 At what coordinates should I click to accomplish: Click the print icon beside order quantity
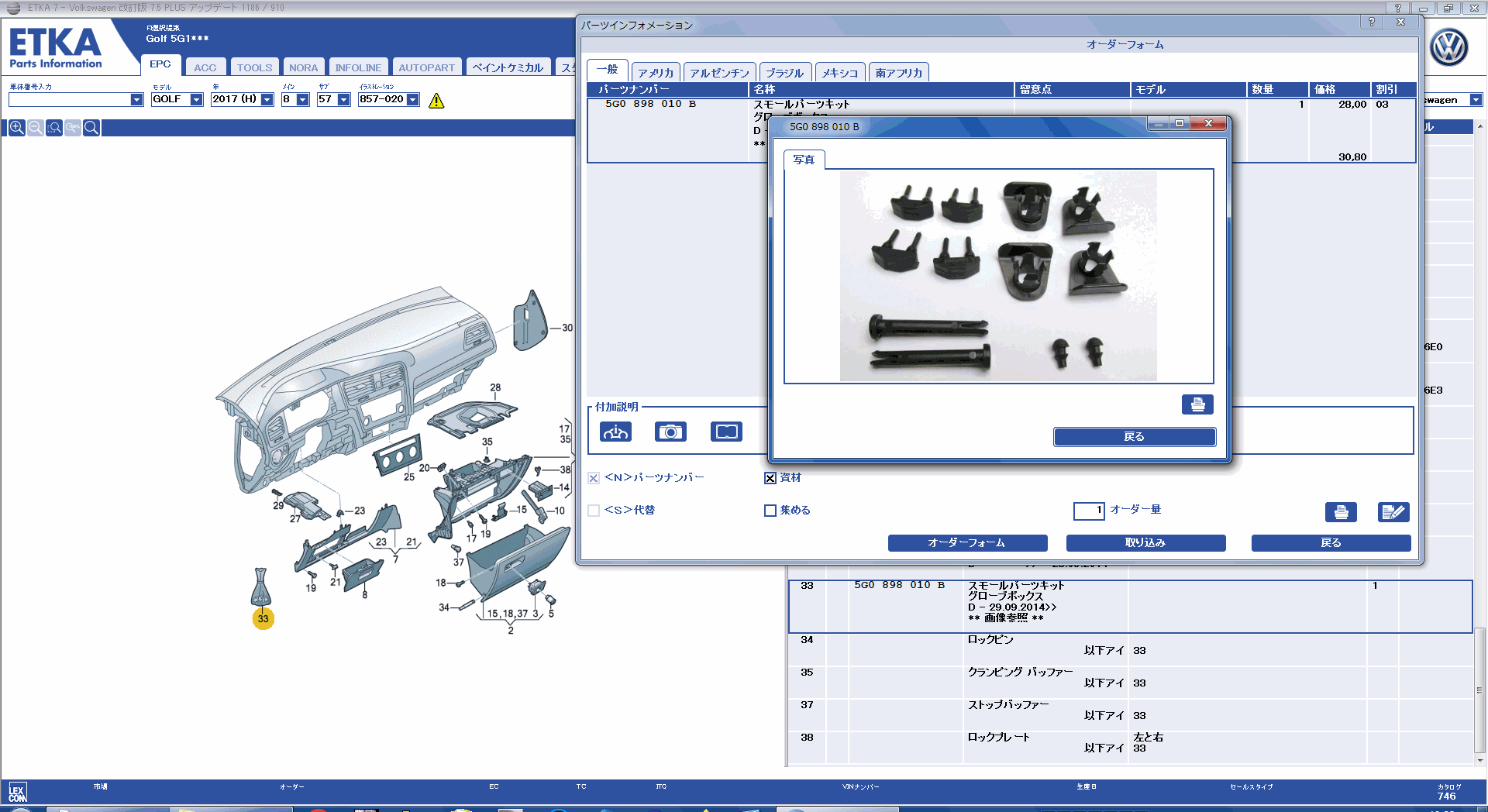pyautogui.click(x=1341, y=512)
